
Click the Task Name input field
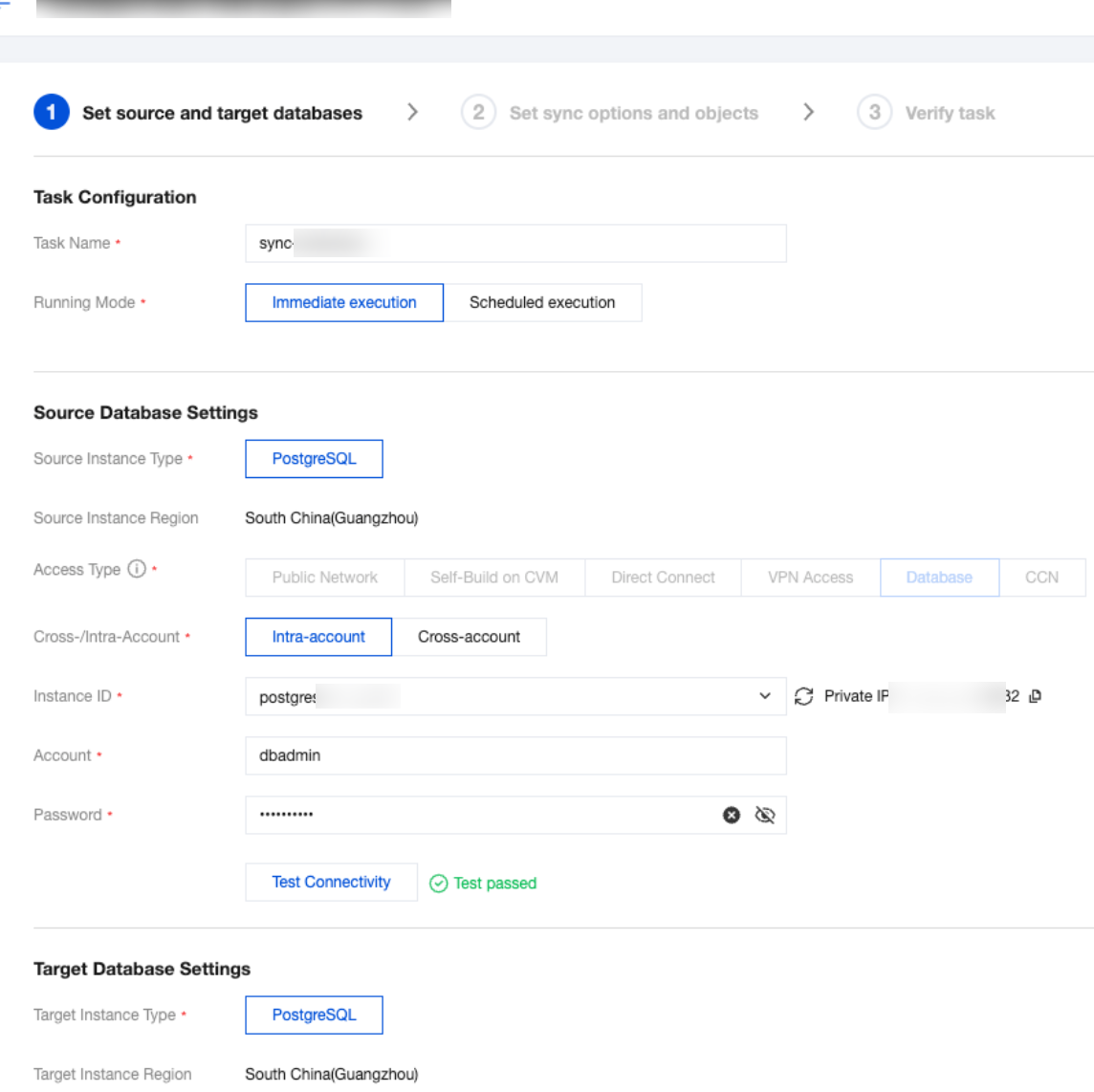click(x=515, y=243)
